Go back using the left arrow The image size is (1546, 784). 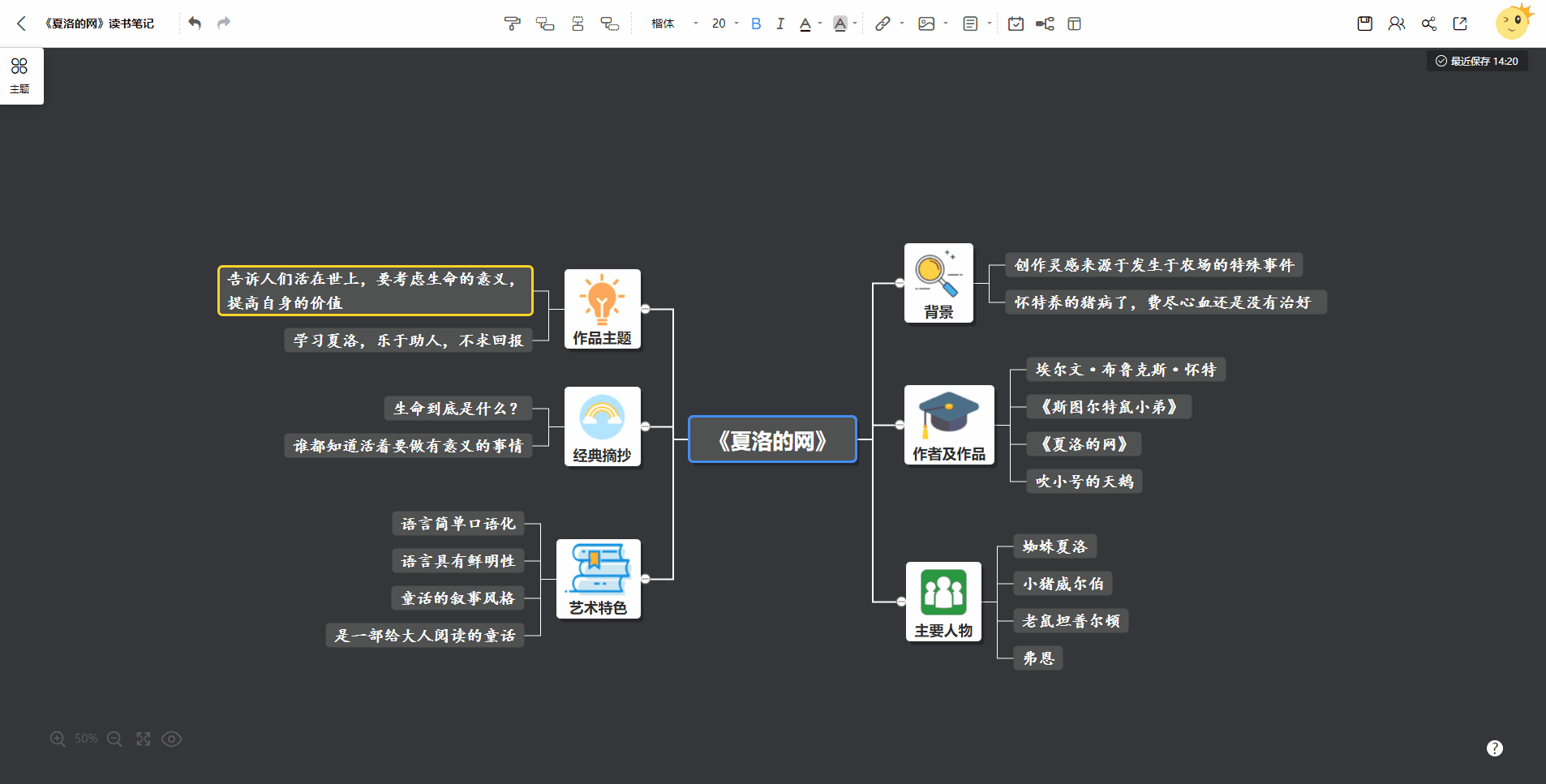coord(22,24)
